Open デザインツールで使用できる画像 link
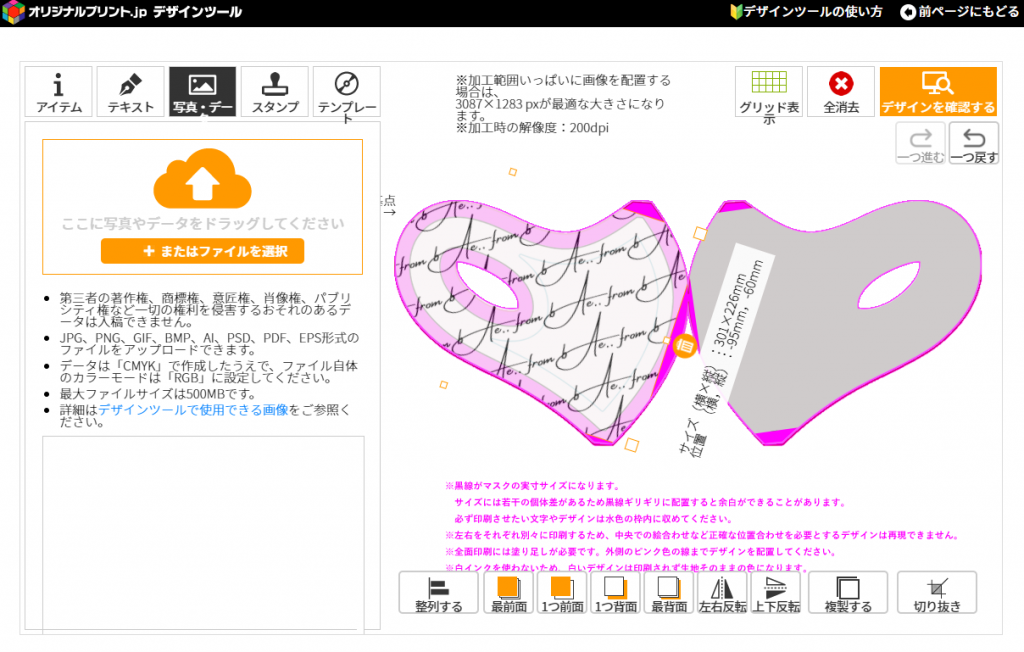1024x652 pixels. pos(193,410)
